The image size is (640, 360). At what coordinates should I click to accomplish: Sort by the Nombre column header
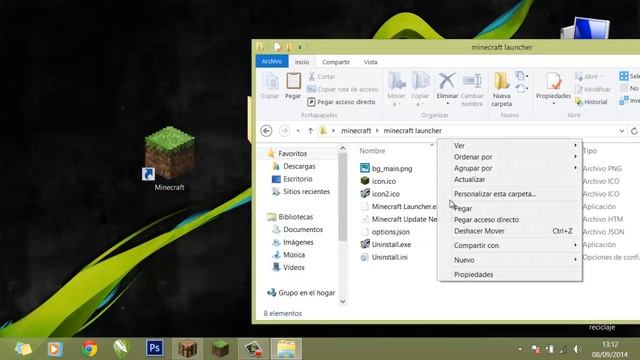coord(372,151)
